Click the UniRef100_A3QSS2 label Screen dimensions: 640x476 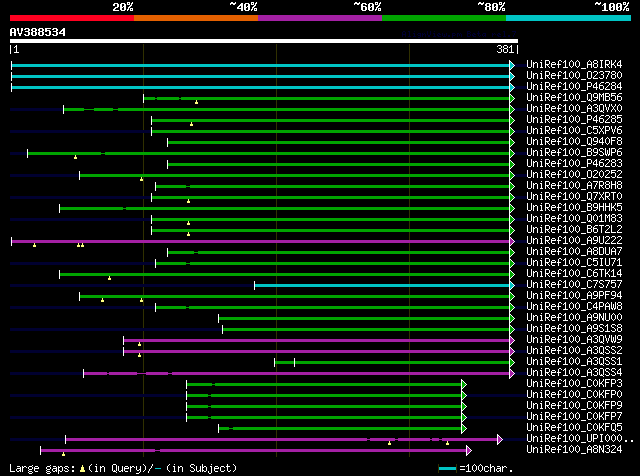pos(574,351)
